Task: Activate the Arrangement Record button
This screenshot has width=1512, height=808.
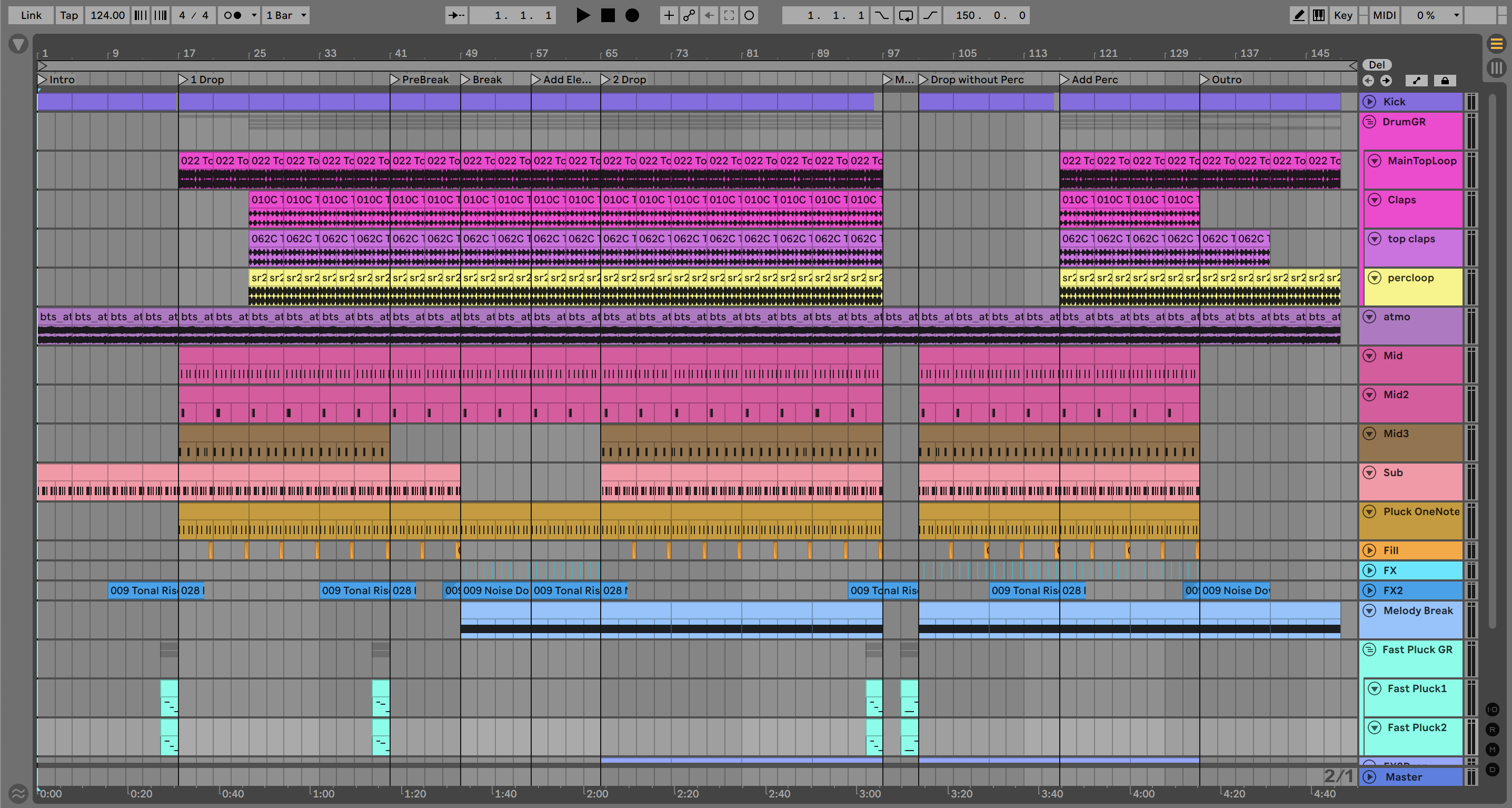Action: point(632,15)
